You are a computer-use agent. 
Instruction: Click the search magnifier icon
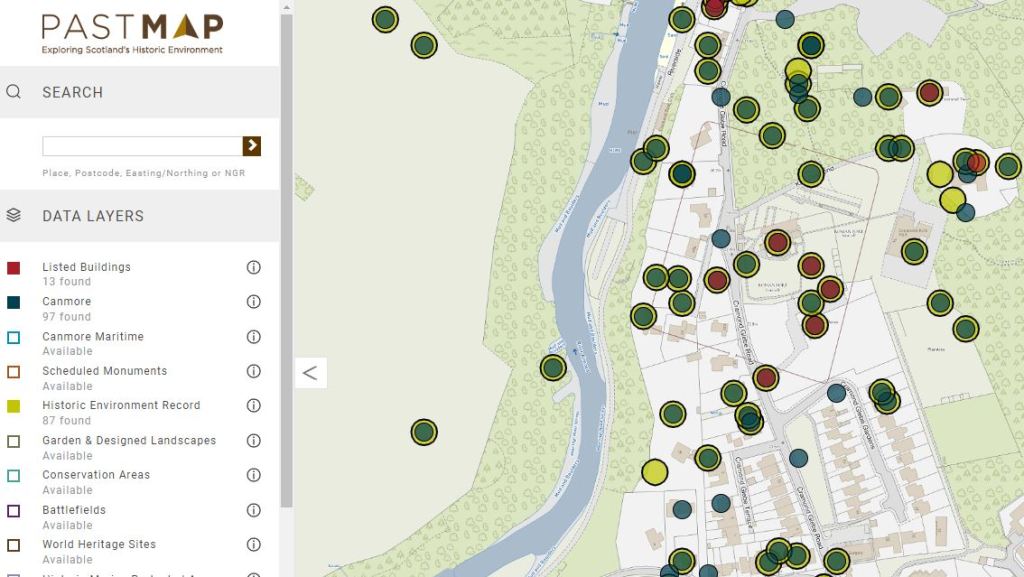(14, 92)
